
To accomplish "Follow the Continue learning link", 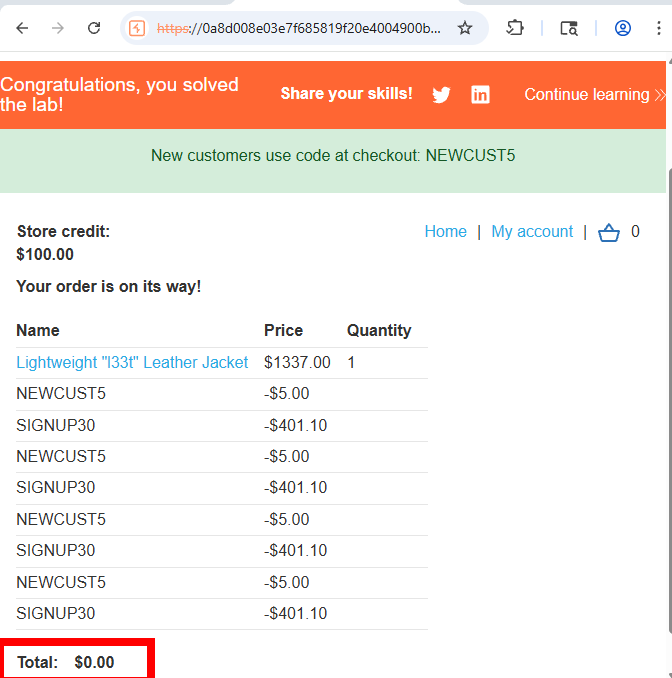I will (595, 94).
